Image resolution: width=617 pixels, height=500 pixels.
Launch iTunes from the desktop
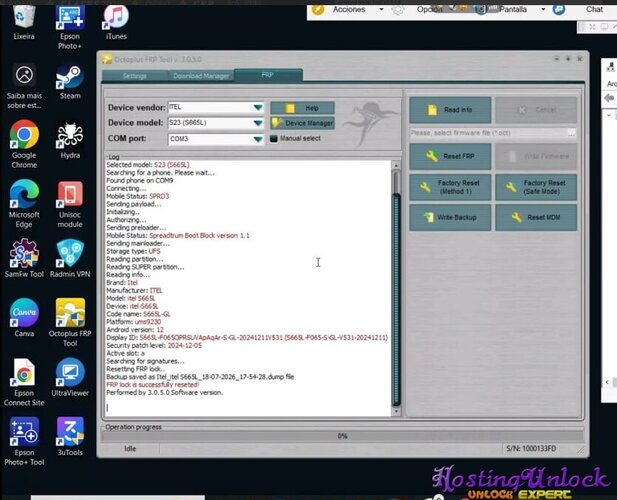click(116, 22)
